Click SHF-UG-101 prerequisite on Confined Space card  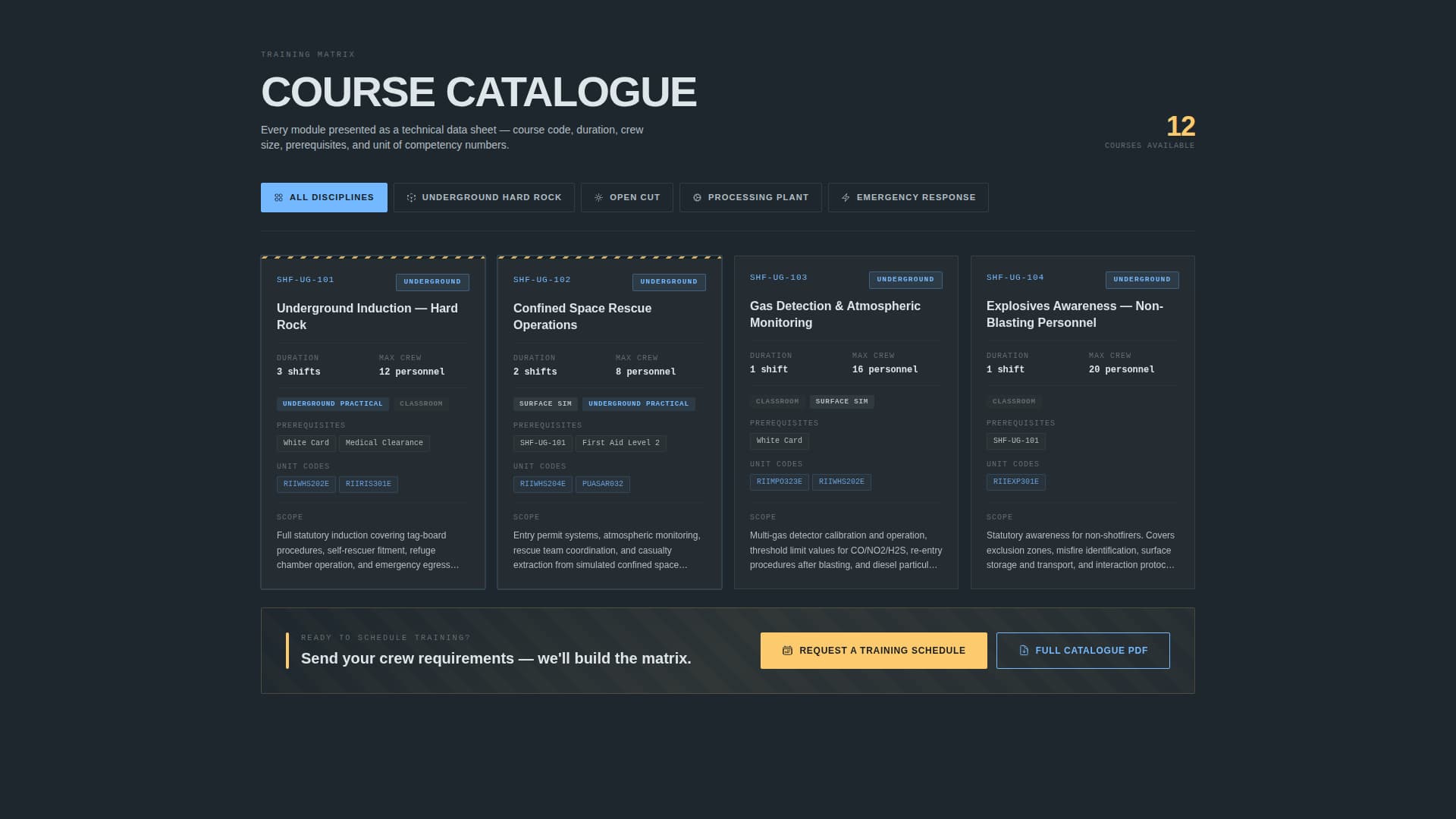point(543,444)
